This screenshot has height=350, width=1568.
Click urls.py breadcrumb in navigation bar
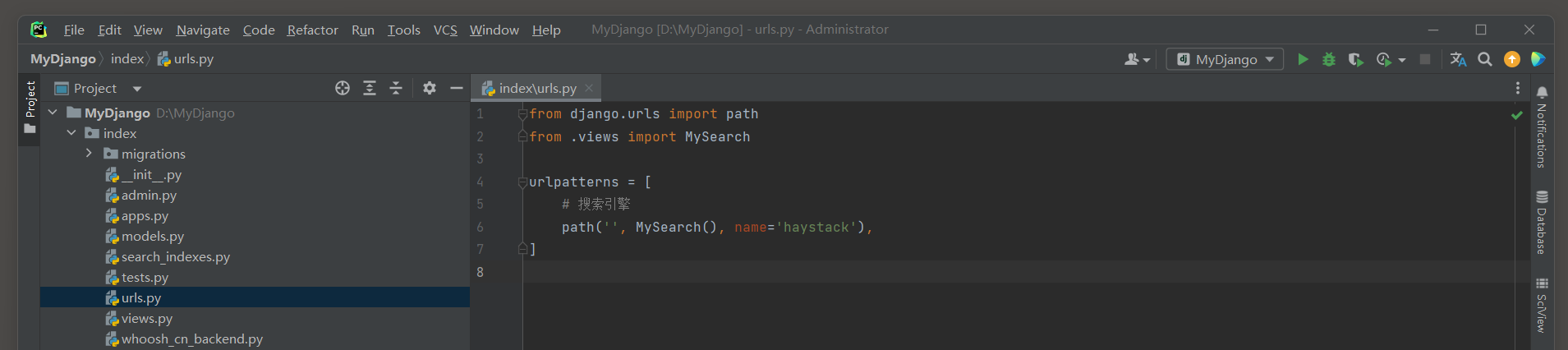point(186,59)
